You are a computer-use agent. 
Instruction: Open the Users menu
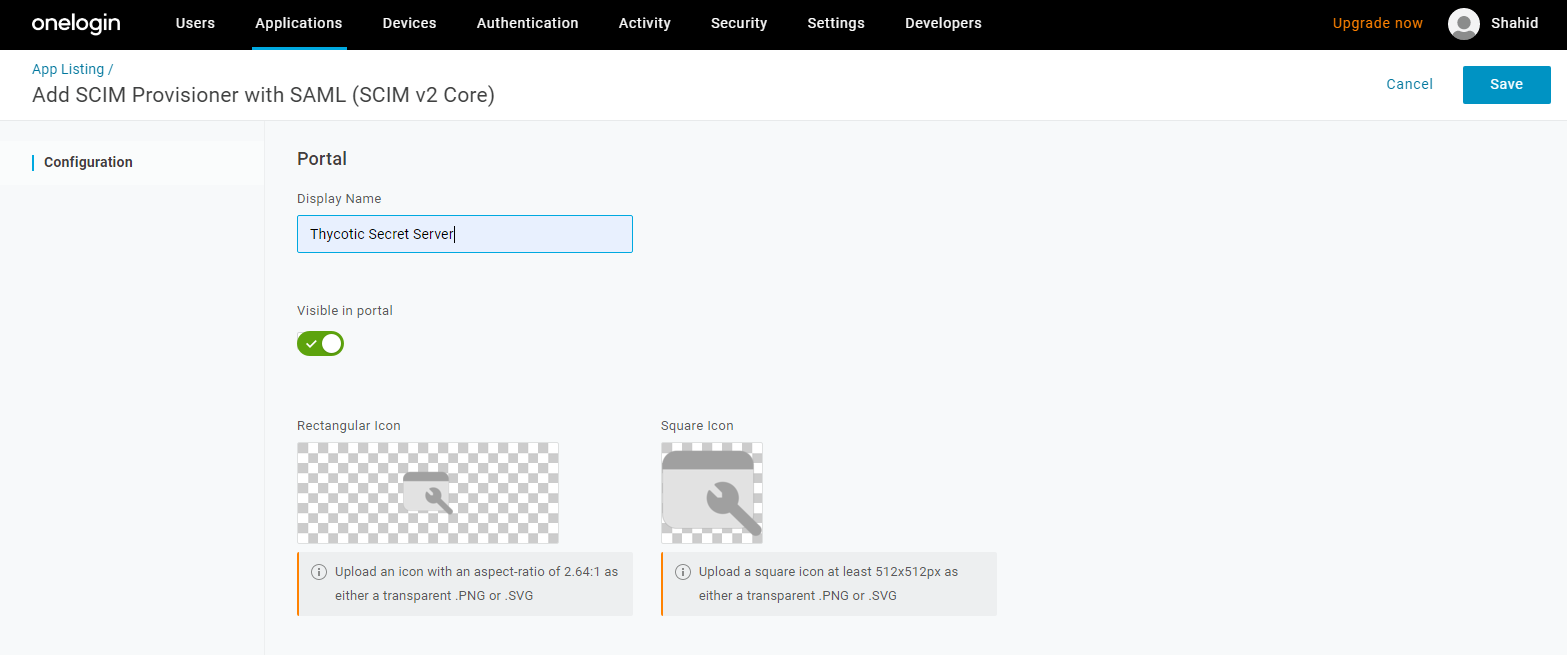[x=195, y=24]
